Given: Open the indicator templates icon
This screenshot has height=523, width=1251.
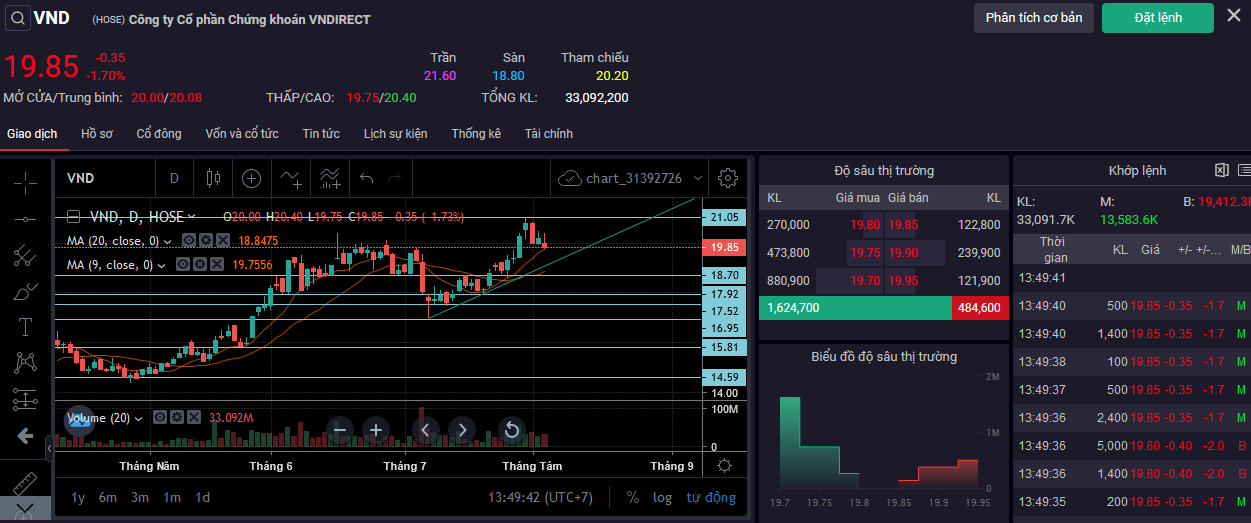Looking at the screenshot, I should coord(330,179).
